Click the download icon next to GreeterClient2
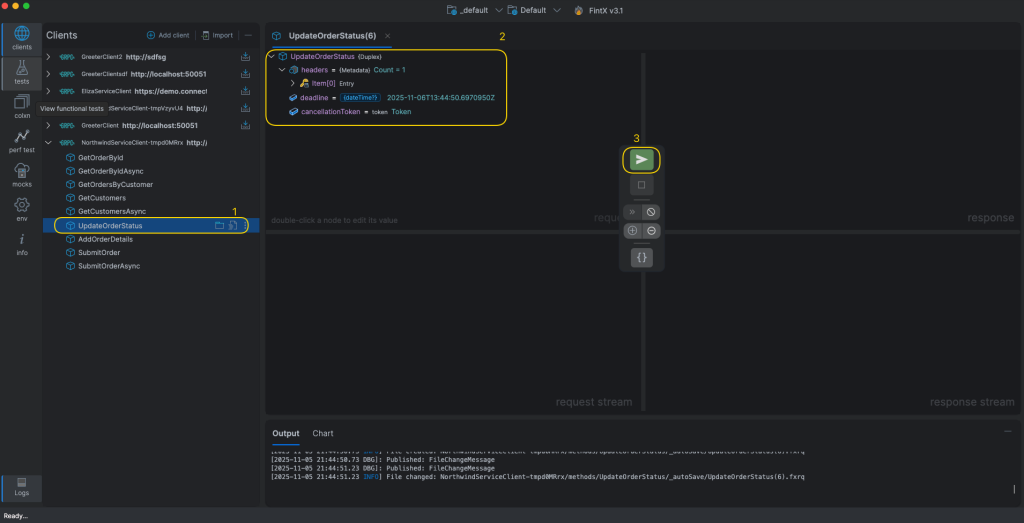This screenshot has width=1024, height=523. (x=245, y=57)
